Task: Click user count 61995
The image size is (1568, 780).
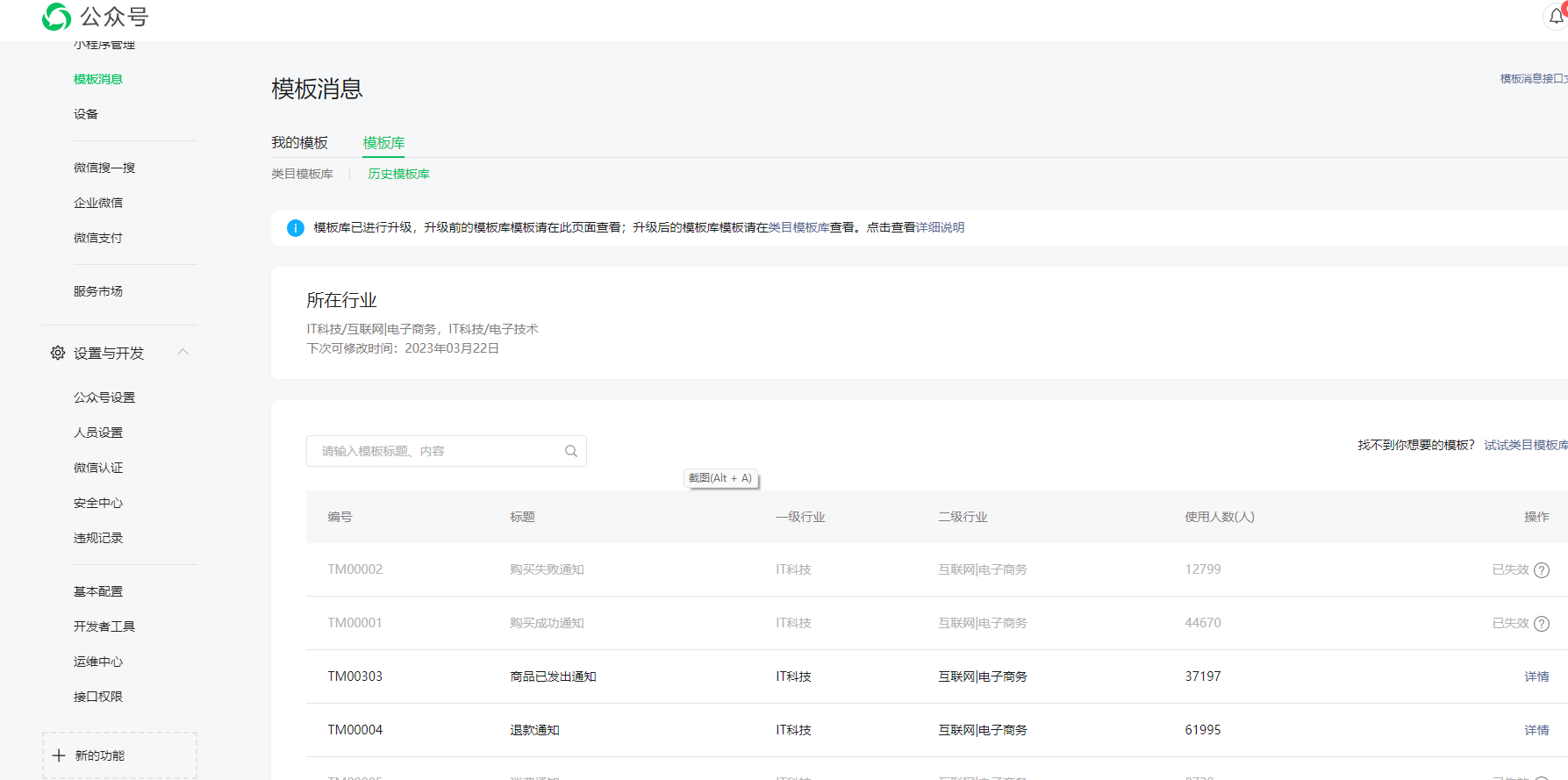Action: [1203, 730]
